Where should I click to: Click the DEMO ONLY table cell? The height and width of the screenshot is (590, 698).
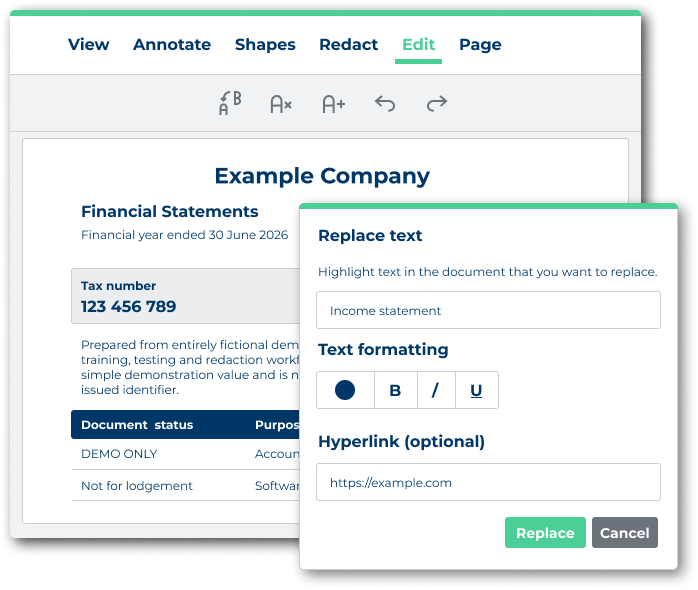click(119, 454)
